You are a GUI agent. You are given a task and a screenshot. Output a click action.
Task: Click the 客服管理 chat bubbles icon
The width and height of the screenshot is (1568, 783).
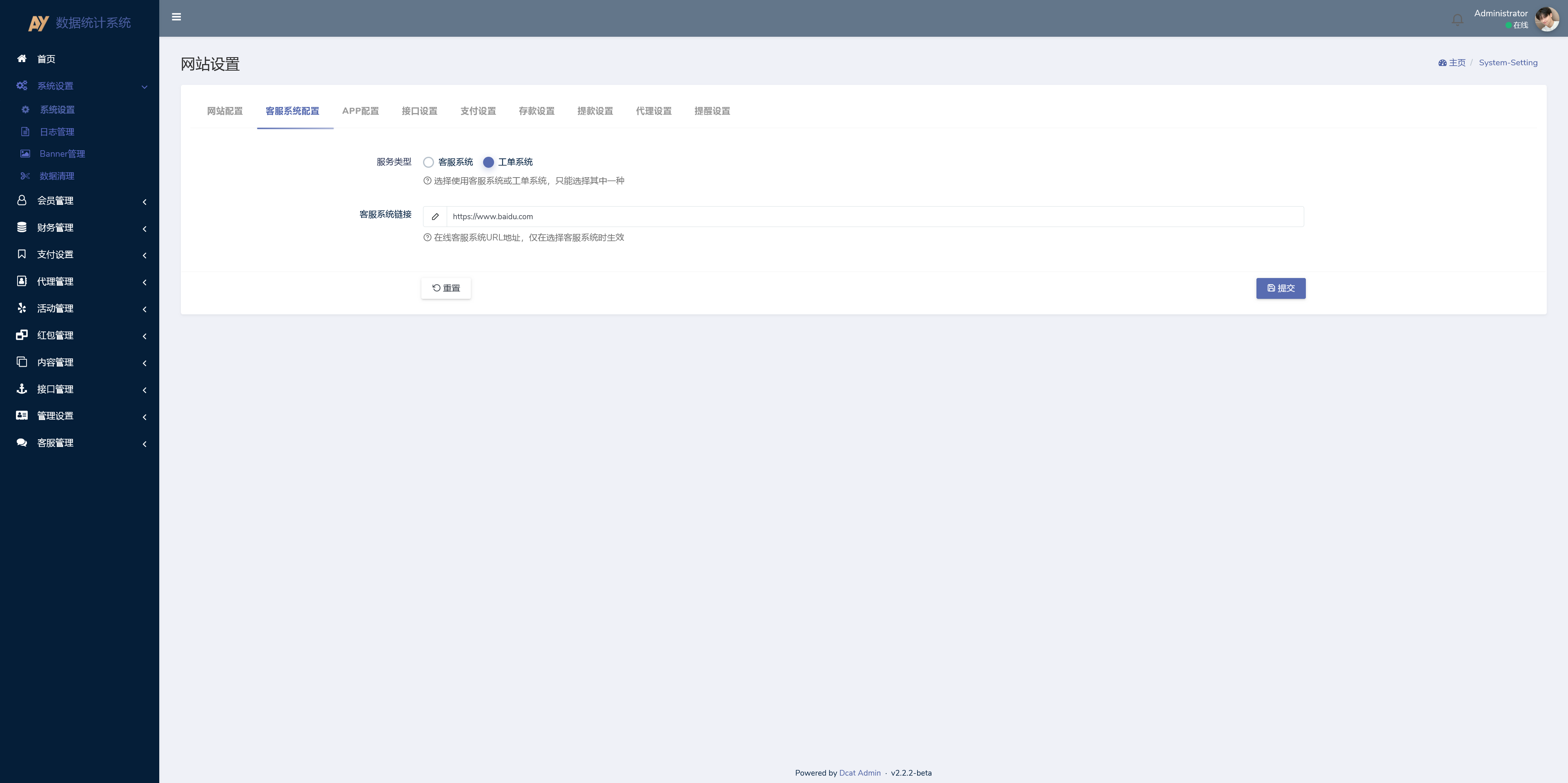click(x=22, y=443)
